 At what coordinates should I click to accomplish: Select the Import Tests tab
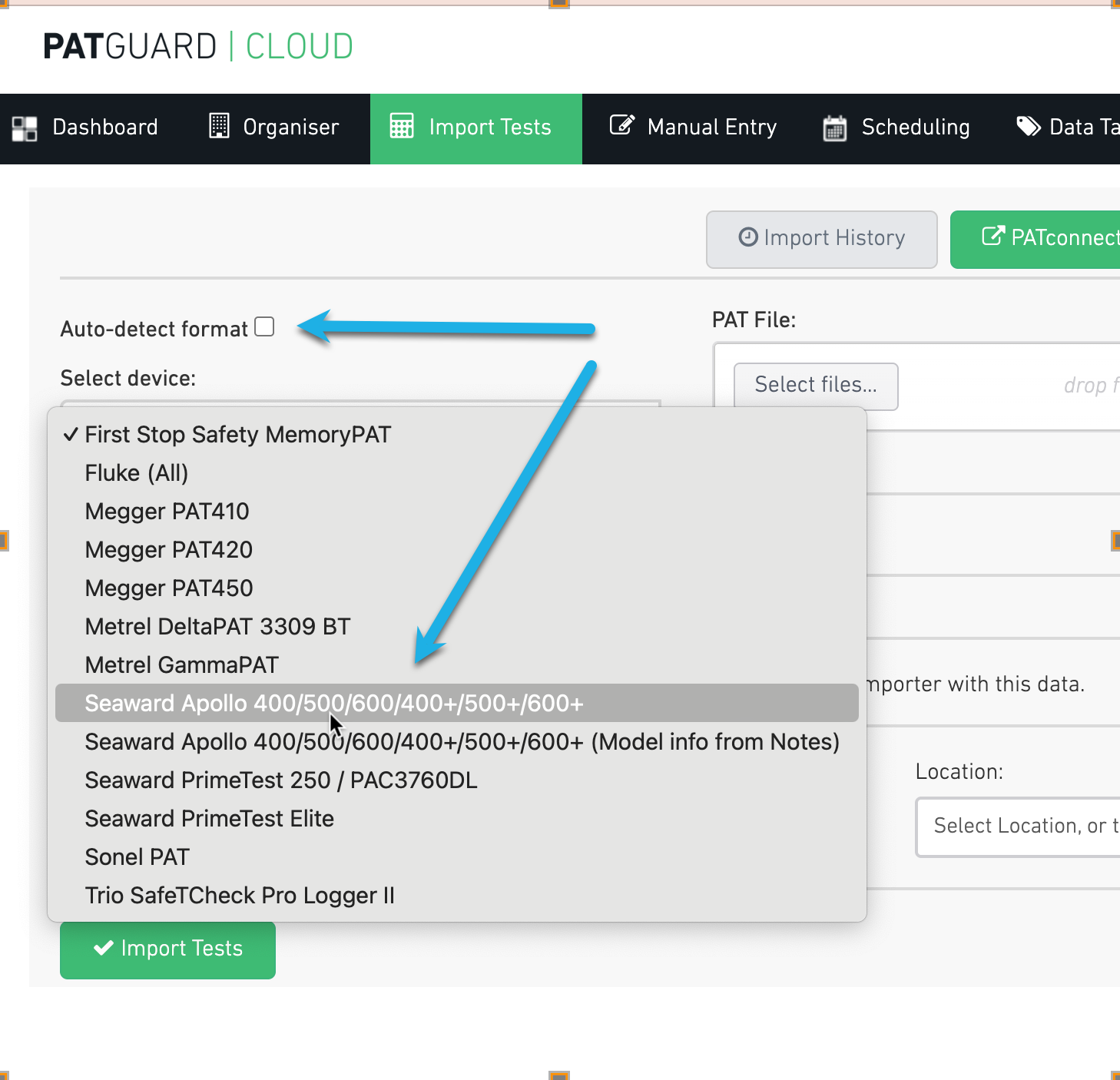tap(476, 128)
